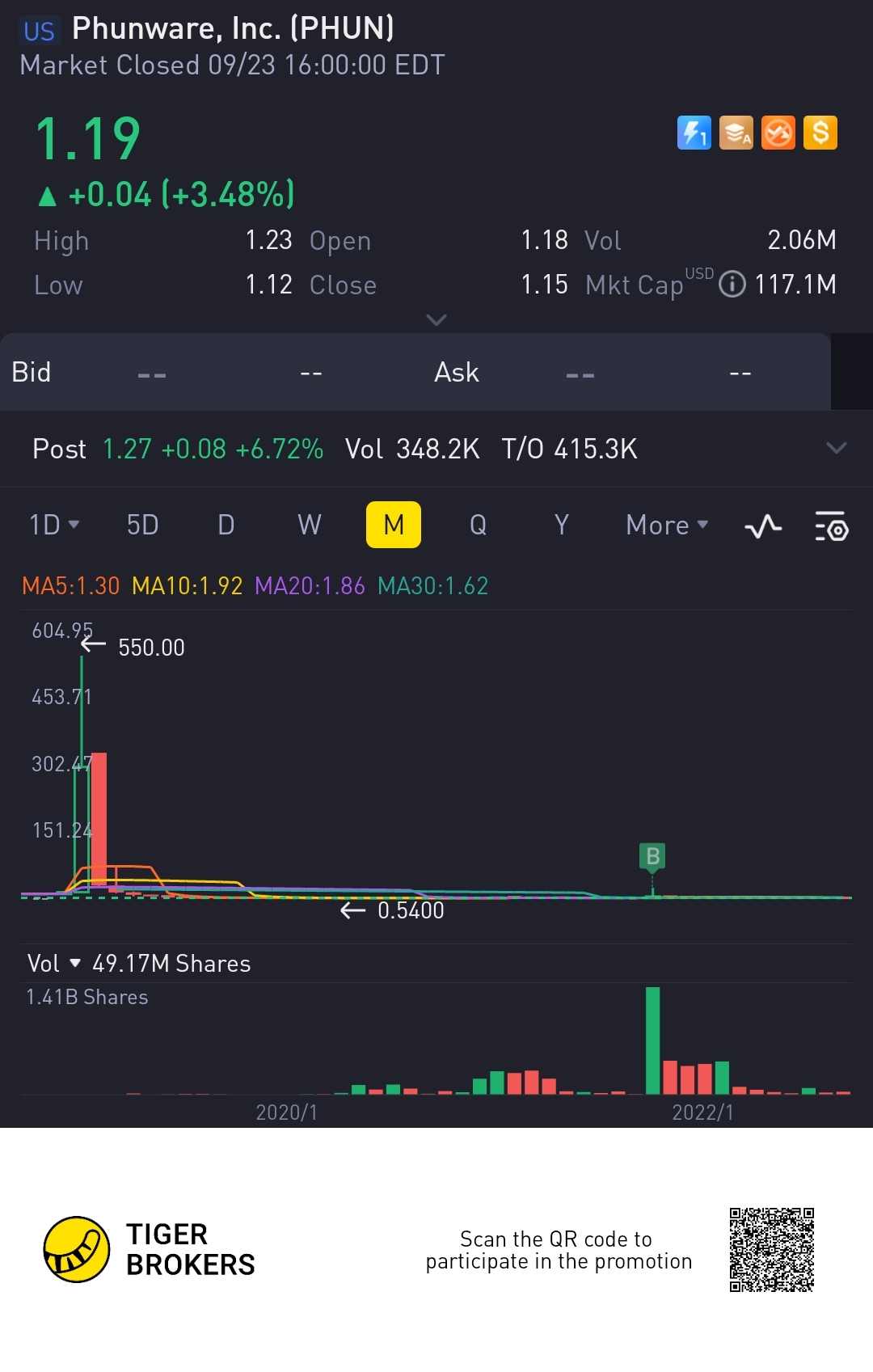This screenshot has height=1372, width=873.
Task: Tap the Mkt Cap 117.1M value
Action: coord(795,285)
